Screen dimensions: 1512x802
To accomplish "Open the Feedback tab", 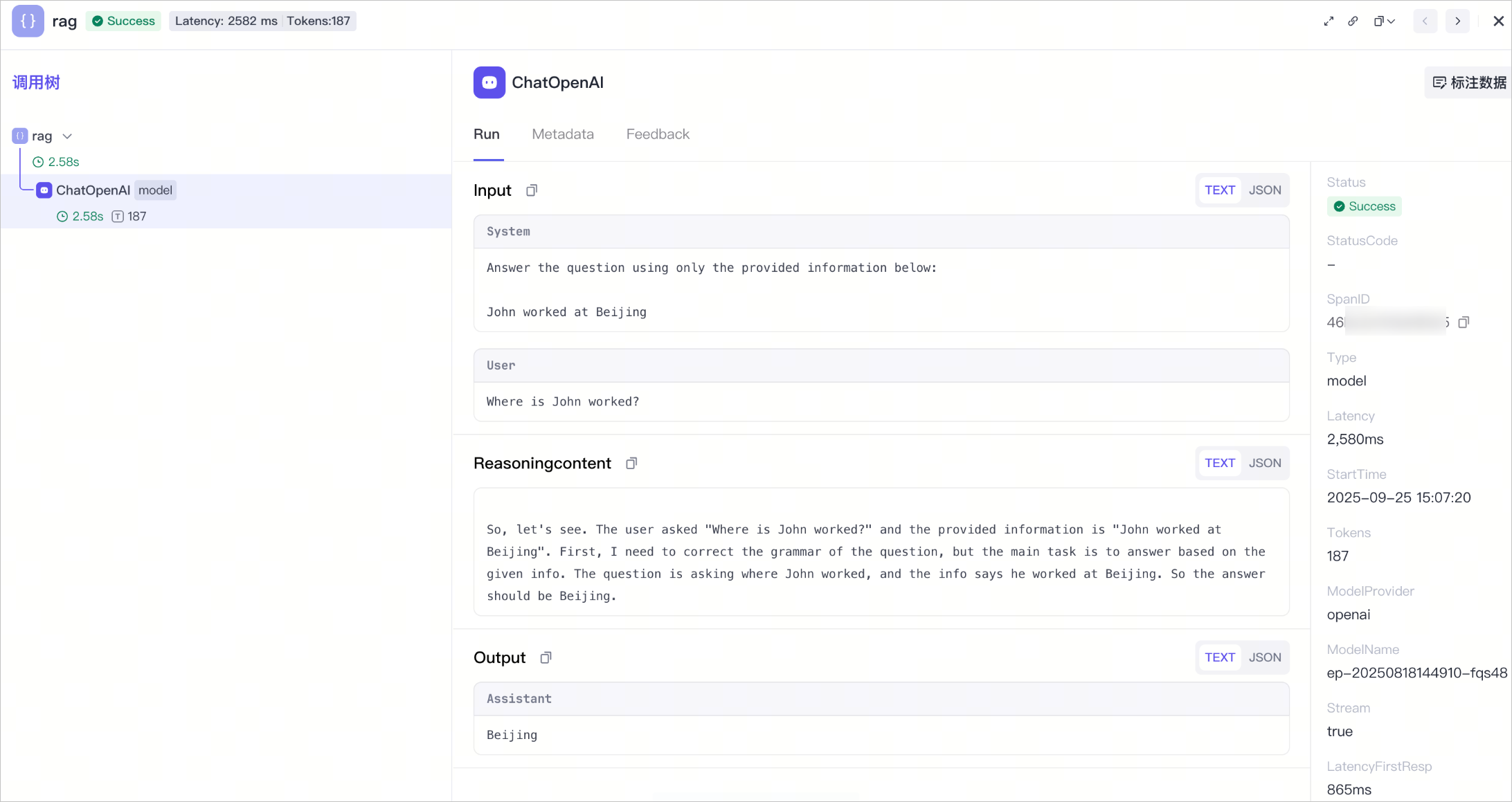I will click(x=658, y=134).
